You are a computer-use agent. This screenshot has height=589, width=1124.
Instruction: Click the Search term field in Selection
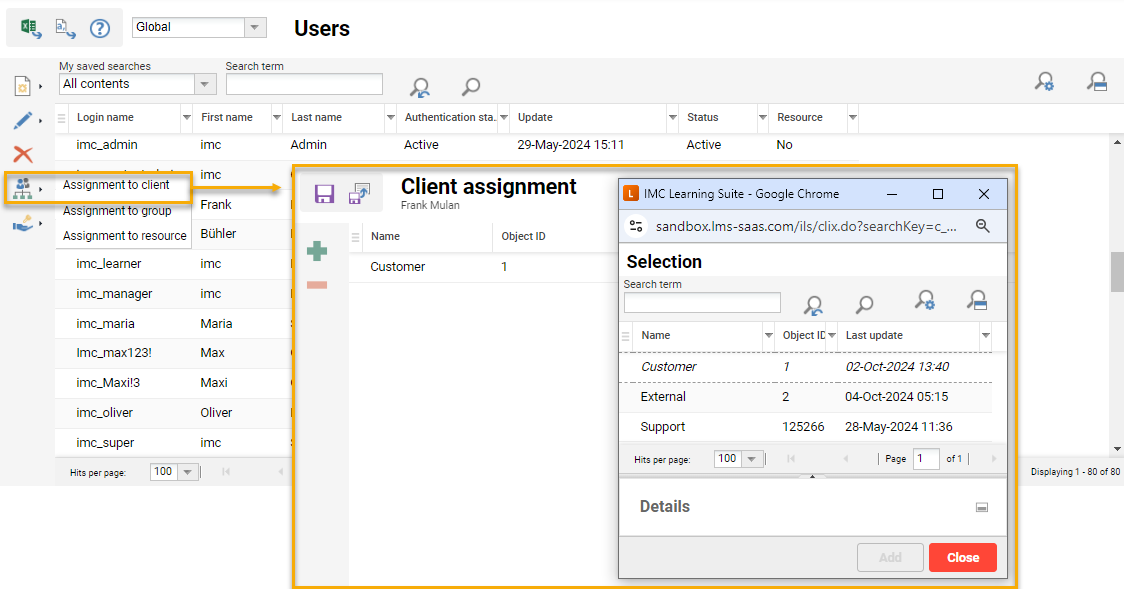(x=702, y=303)
